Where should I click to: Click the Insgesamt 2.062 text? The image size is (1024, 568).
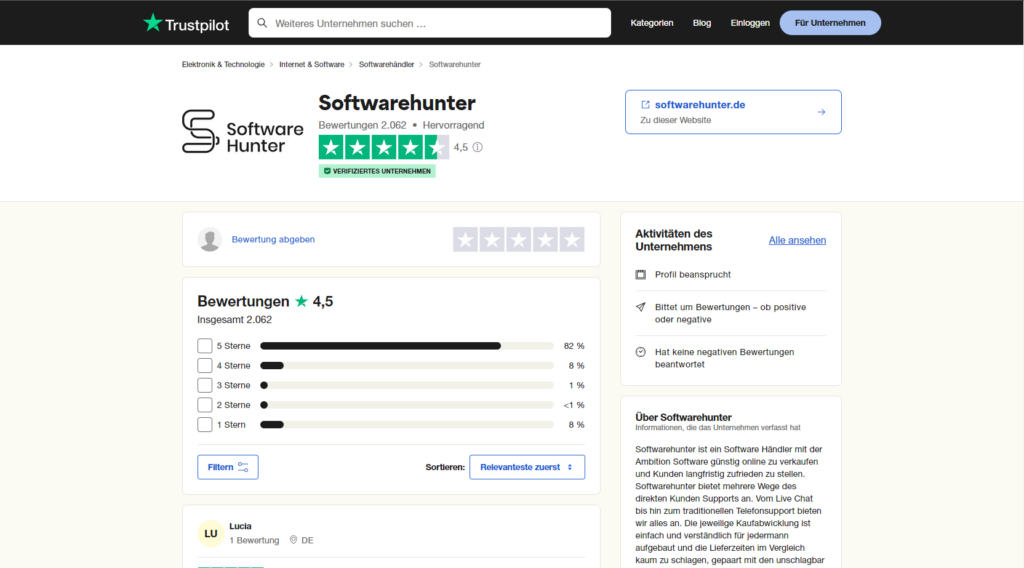pyautogui.click(x=234, y=320)
